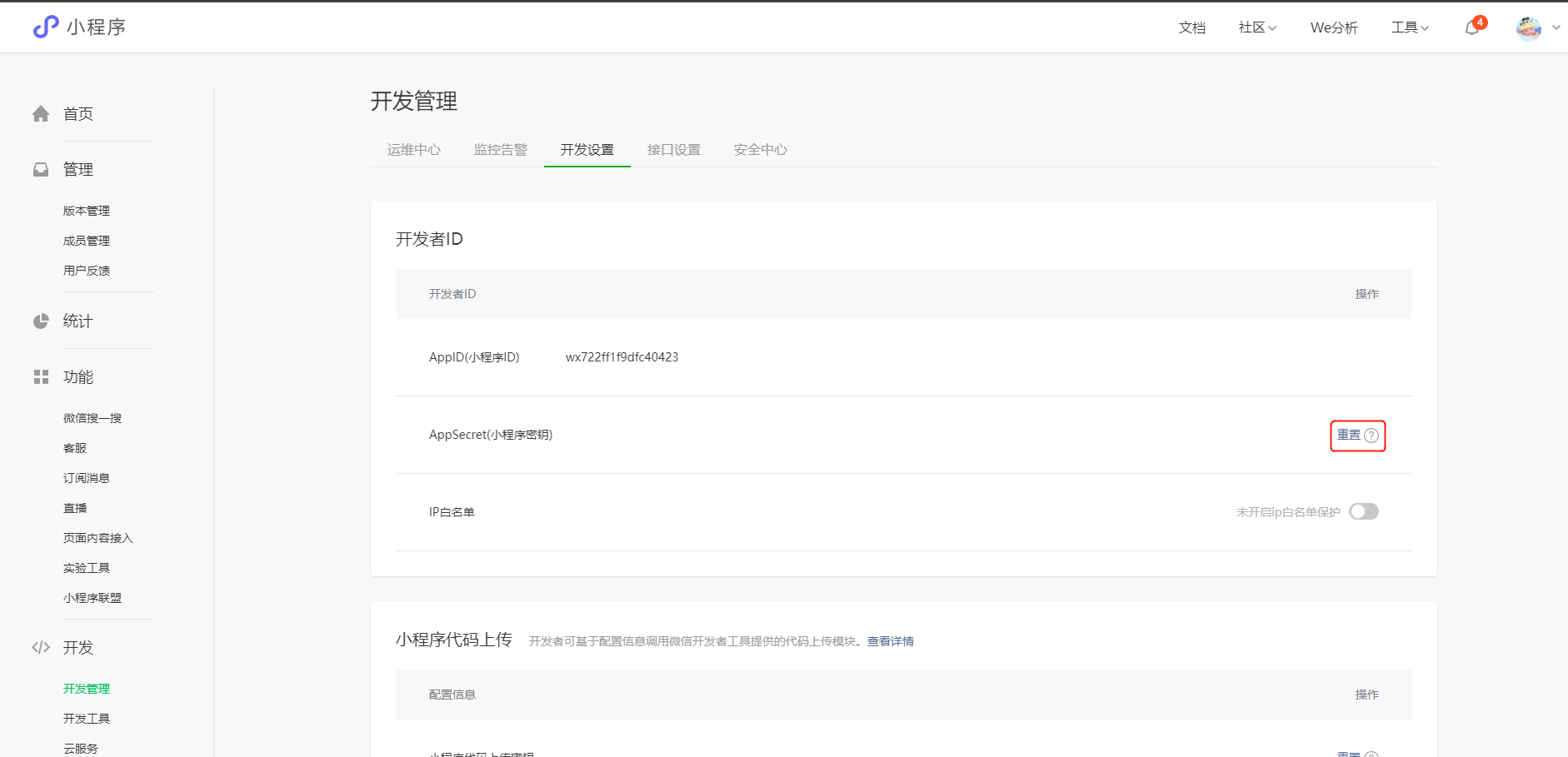
Task: Click the 功能 grid icon
Action: [x=41, y=377]
